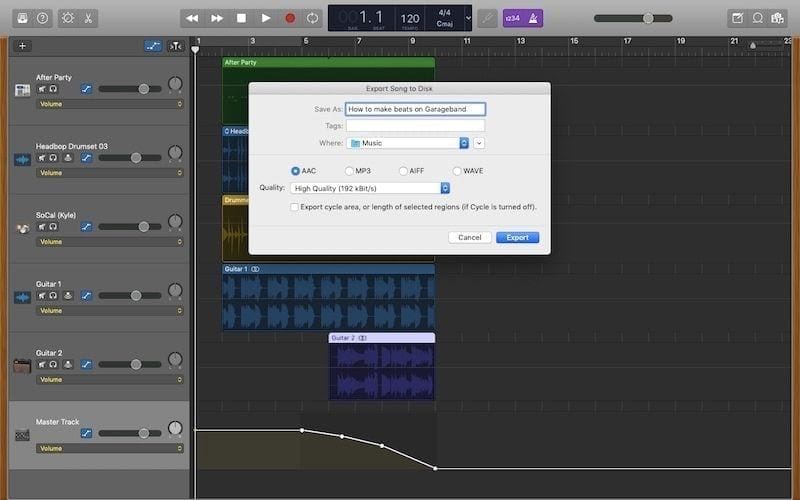Click the Fast Forward button
800x500 pixels.
coord(217,18)
